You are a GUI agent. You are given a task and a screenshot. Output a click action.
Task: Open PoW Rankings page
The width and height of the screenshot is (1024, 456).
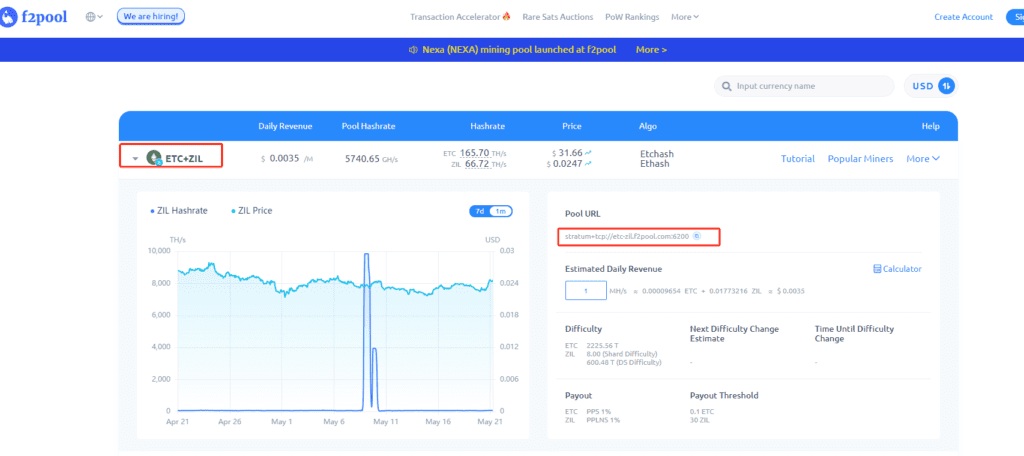634,17
